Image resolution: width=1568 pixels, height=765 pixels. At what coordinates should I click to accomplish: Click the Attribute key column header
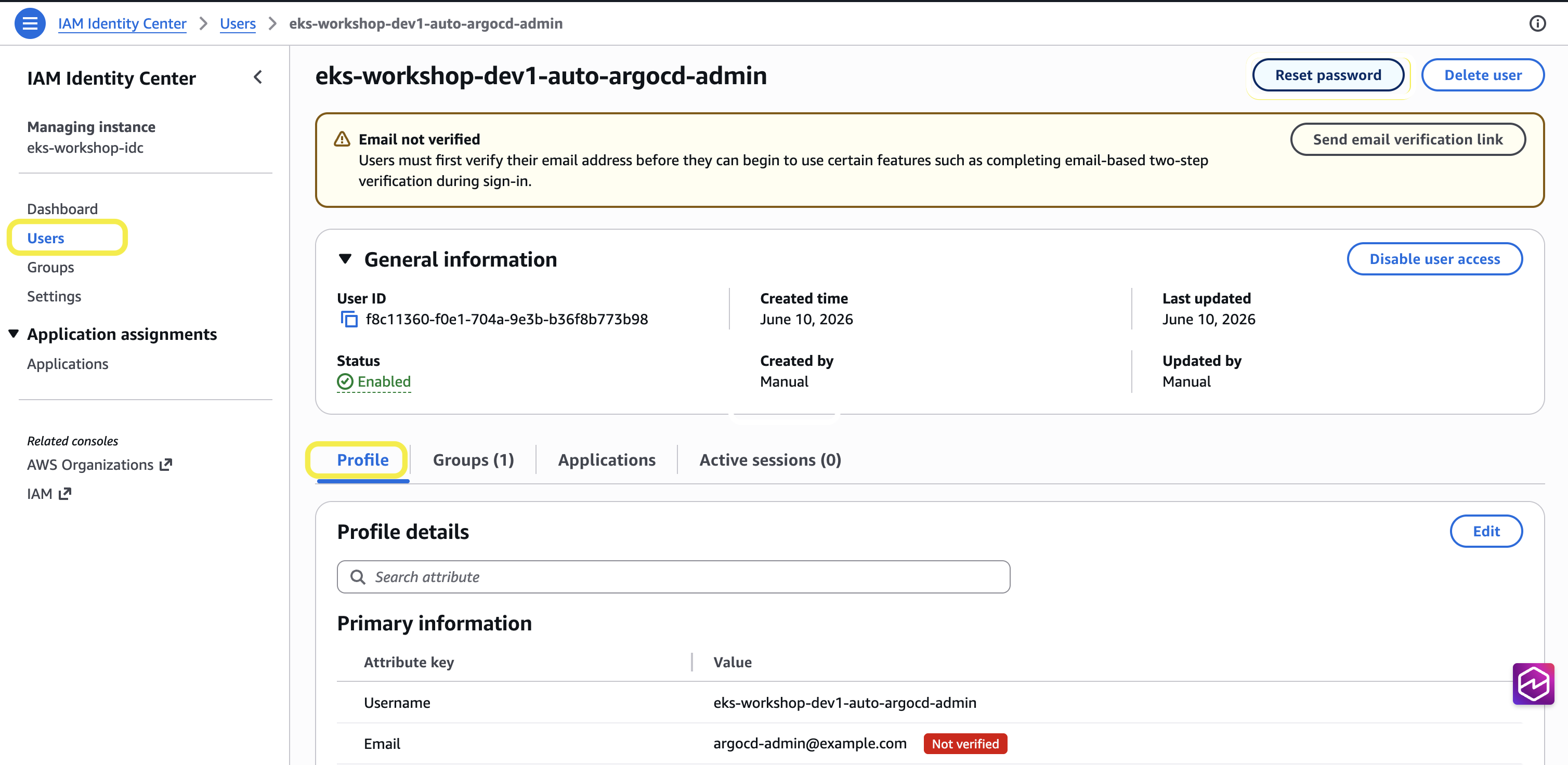pyautogui.click(x=409, y=662)
